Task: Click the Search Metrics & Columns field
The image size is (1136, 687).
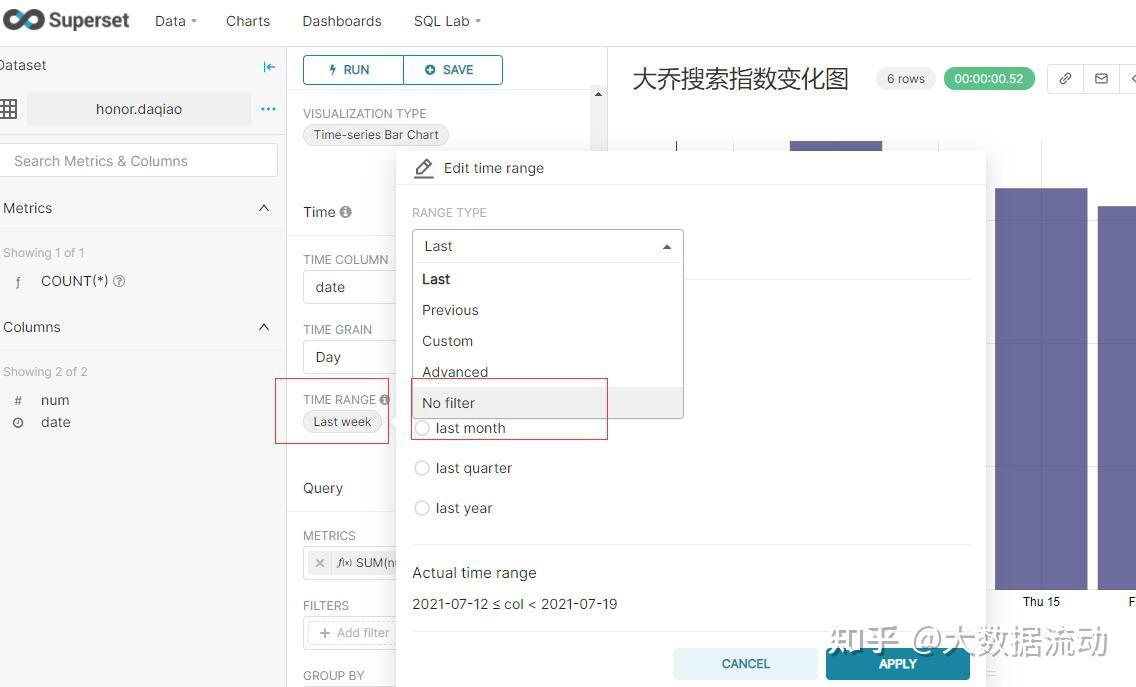Action: click(x=139, y=160)
